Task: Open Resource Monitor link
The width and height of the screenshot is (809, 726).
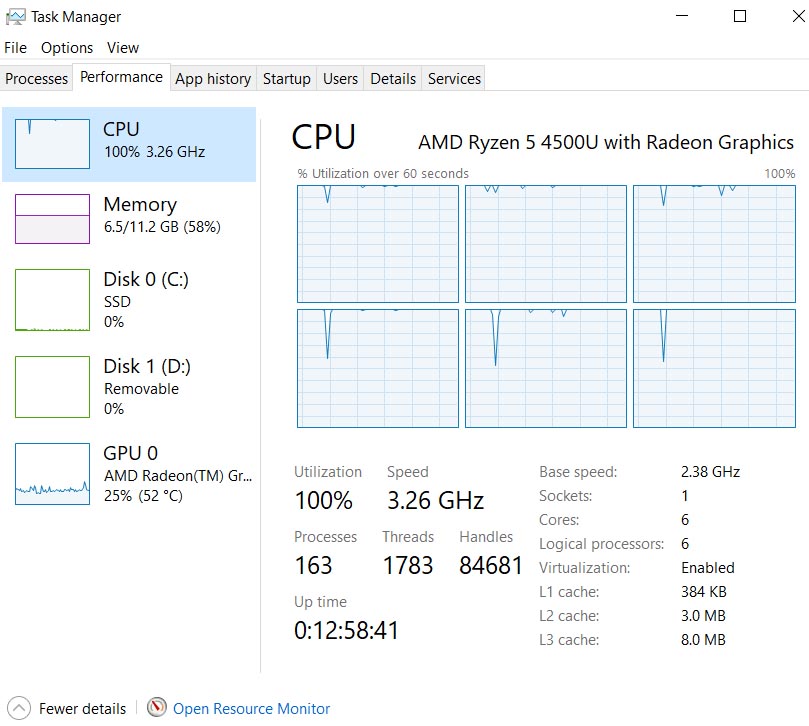Action: (251, 708)
